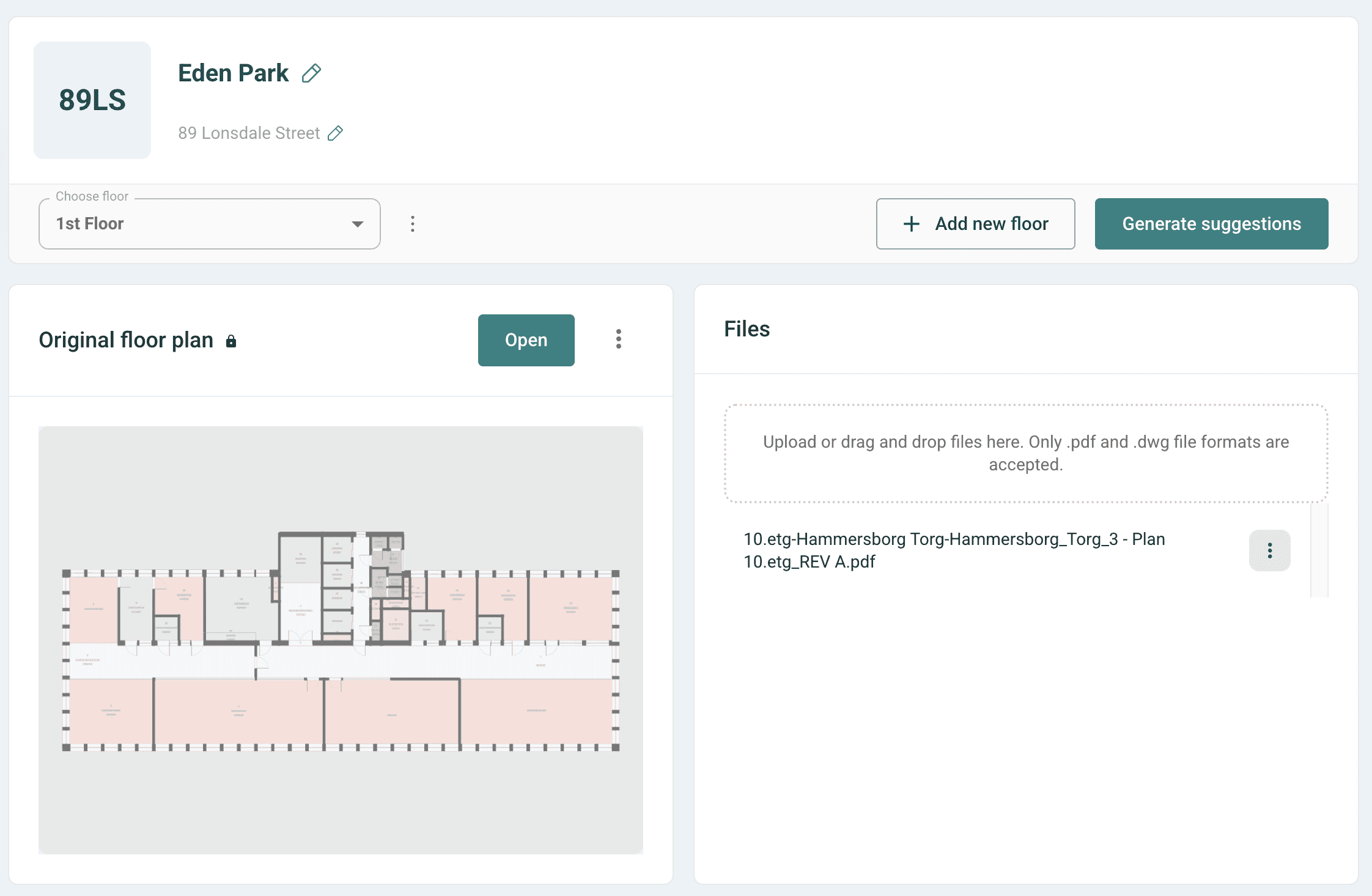Open the three-dot menu for the uploaded PDF
Image resolution: width=1372 pixels, height=896 pixels.
point(1269,550)
